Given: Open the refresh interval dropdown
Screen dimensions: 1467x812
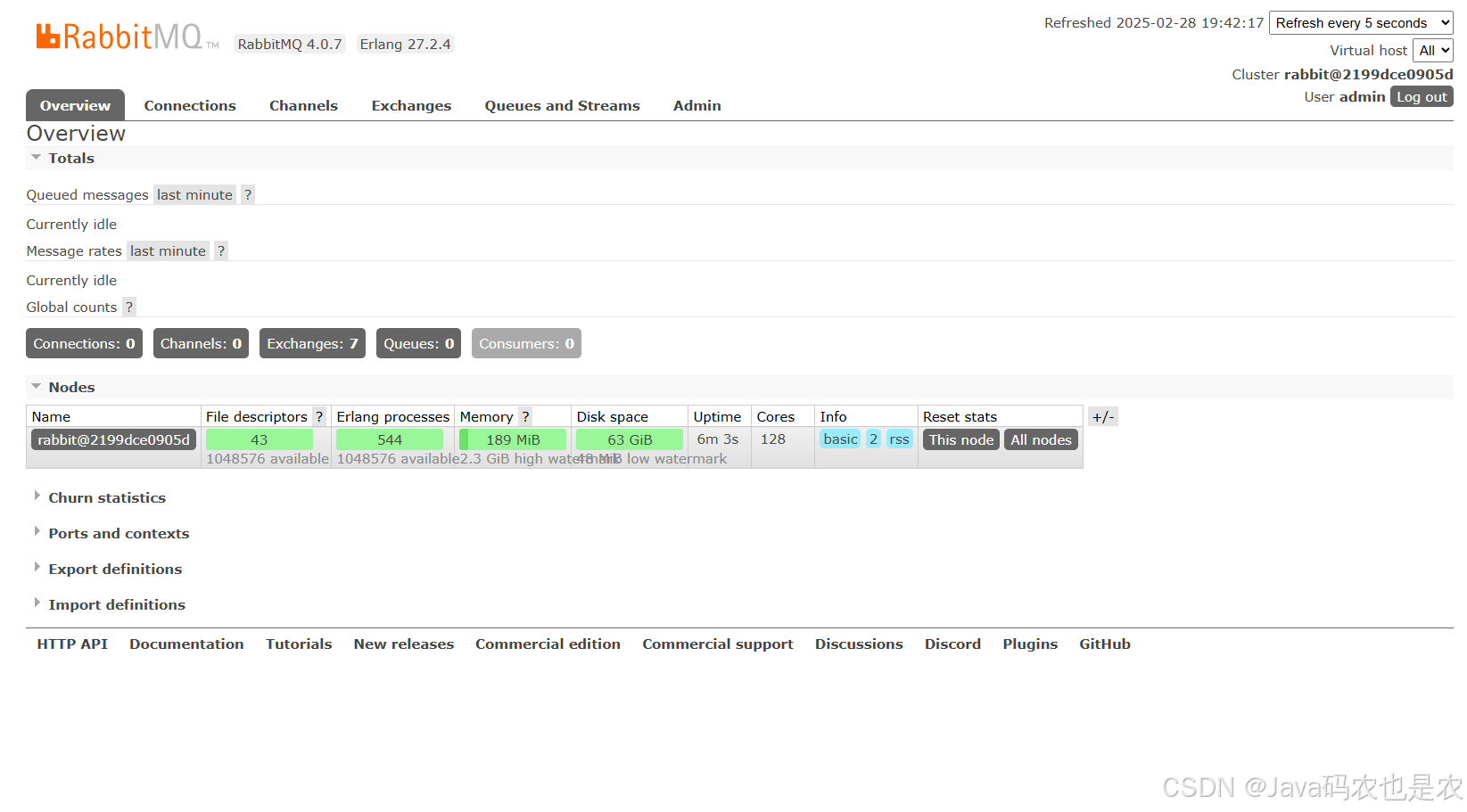Looking at the screenshot, I should coord(1360,22).
